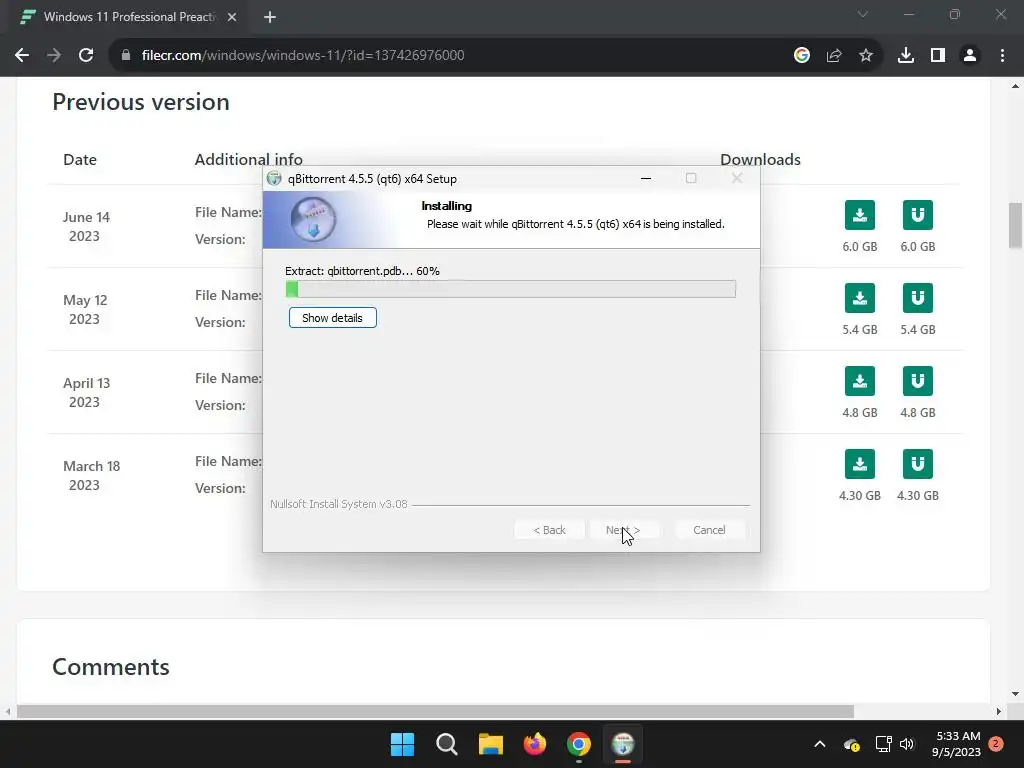Viewport: 1024px width, 768px height.
Task: Open Windows Search from the taskbar
Action: point(447,744)
